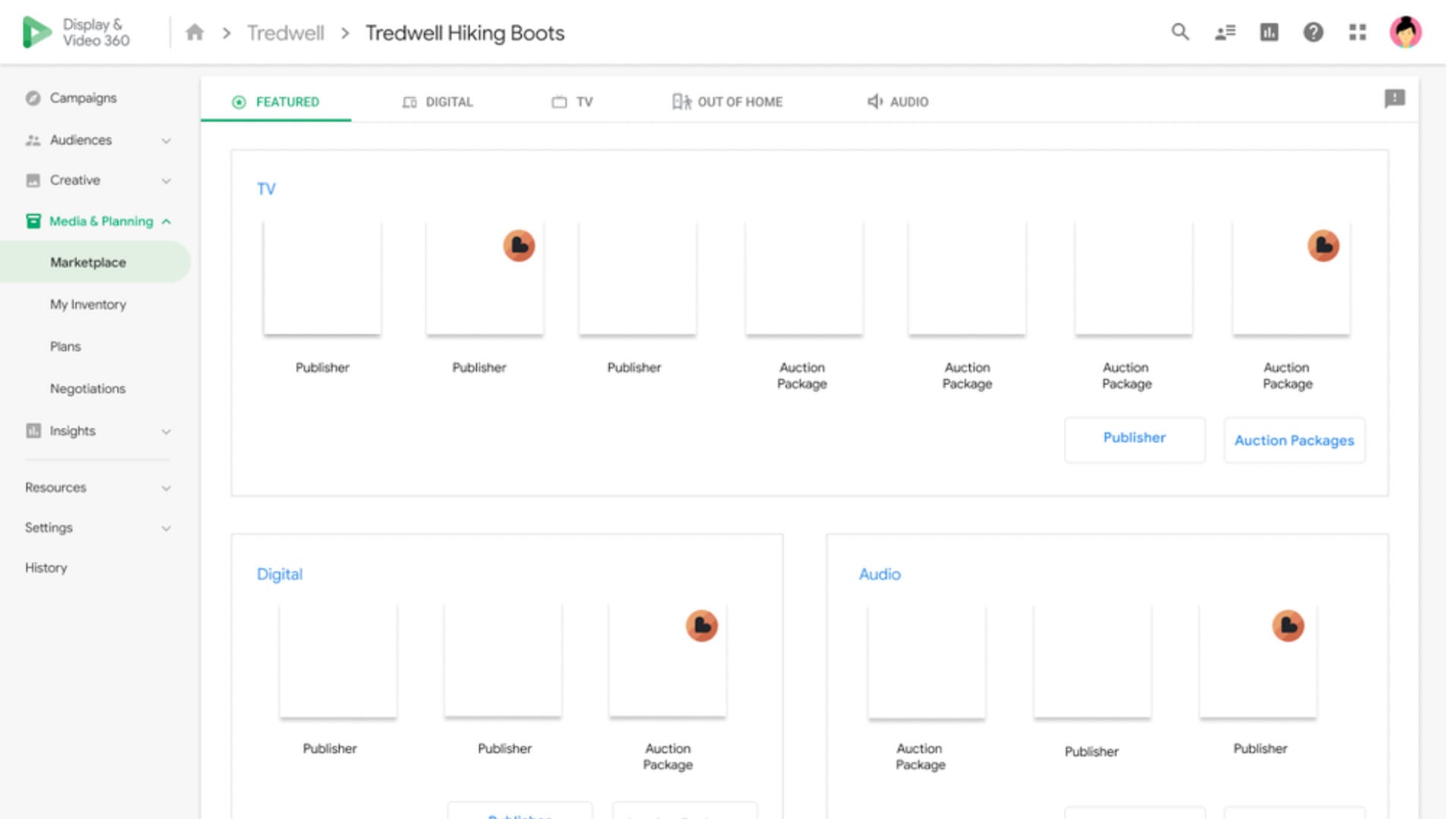Click the Tredwell Hiking Boots breadcrumb
1456x819 pixels.
point(465,33)
